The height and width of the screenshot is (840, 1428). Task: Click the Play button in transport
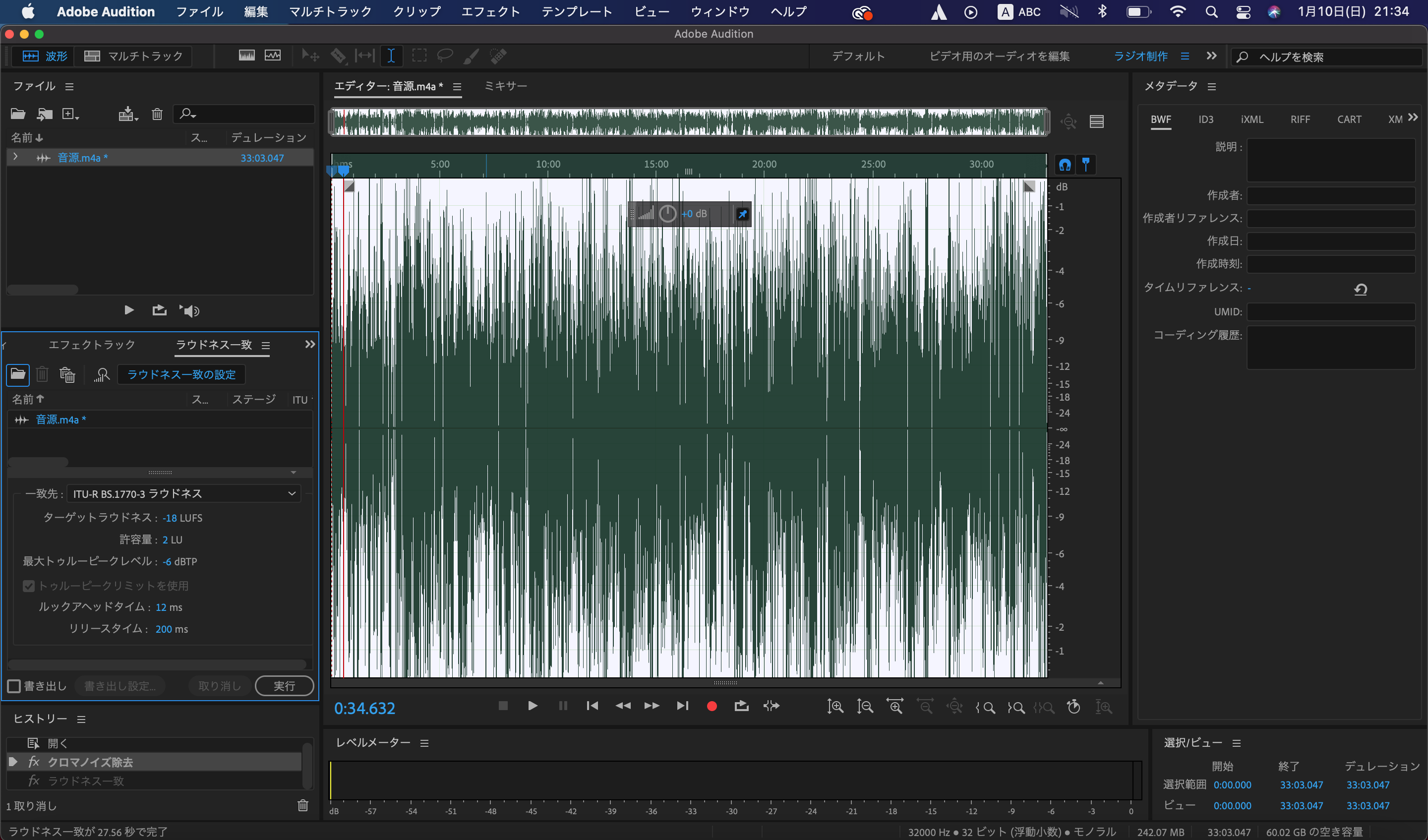pos(532,706)
